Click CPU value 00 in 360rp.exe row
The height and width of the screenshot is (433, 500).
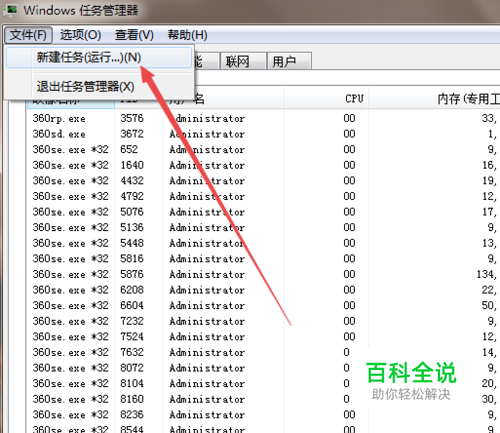coord(349,118)
